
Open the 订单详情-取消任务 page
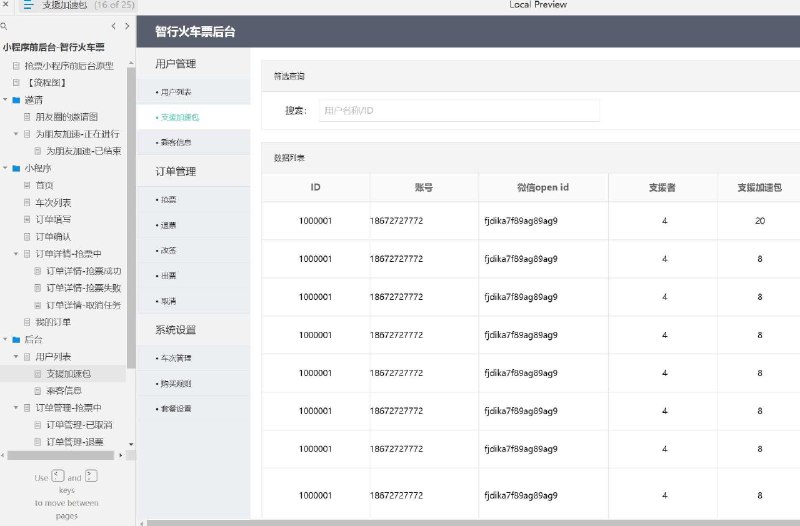[x=84, y=305]
